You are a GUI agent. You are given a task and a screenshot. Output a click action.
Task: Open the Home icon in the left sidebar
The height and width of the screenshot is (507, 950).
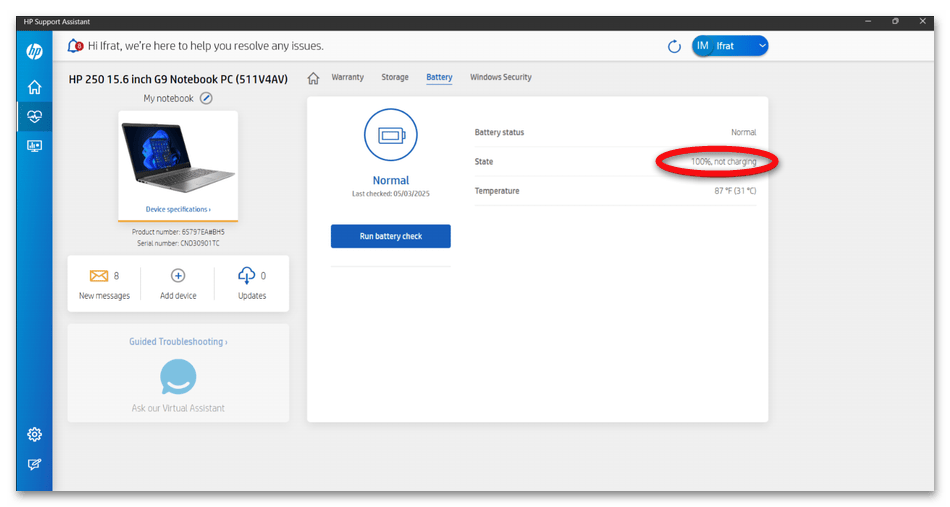click(35, 87)
